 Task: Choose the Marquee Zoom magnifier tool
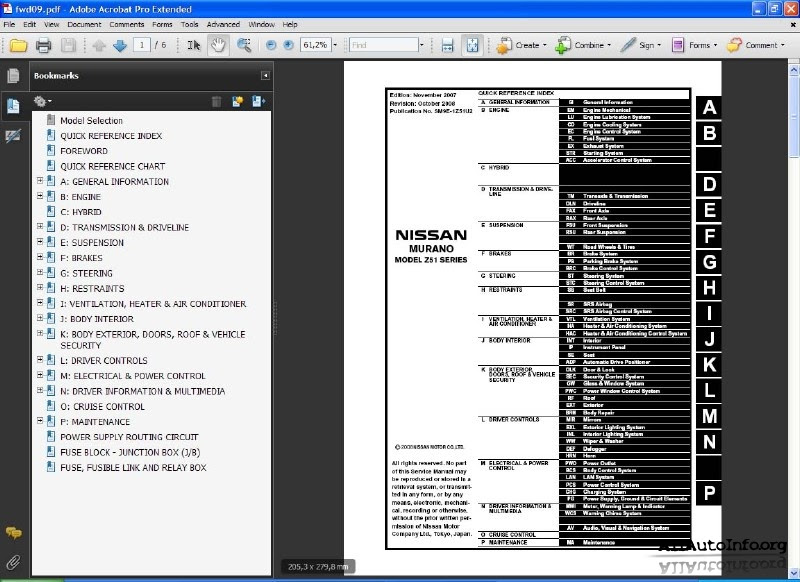pyautogui.click(x=244, y=45)
